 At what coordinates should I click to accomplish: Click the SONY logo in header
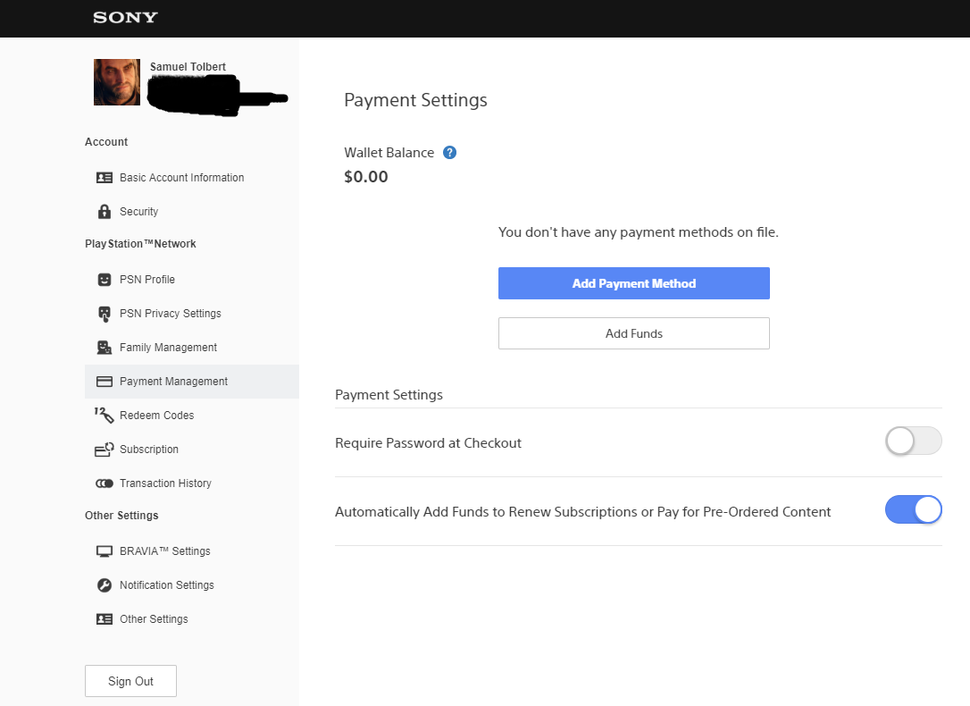[125, 17]
